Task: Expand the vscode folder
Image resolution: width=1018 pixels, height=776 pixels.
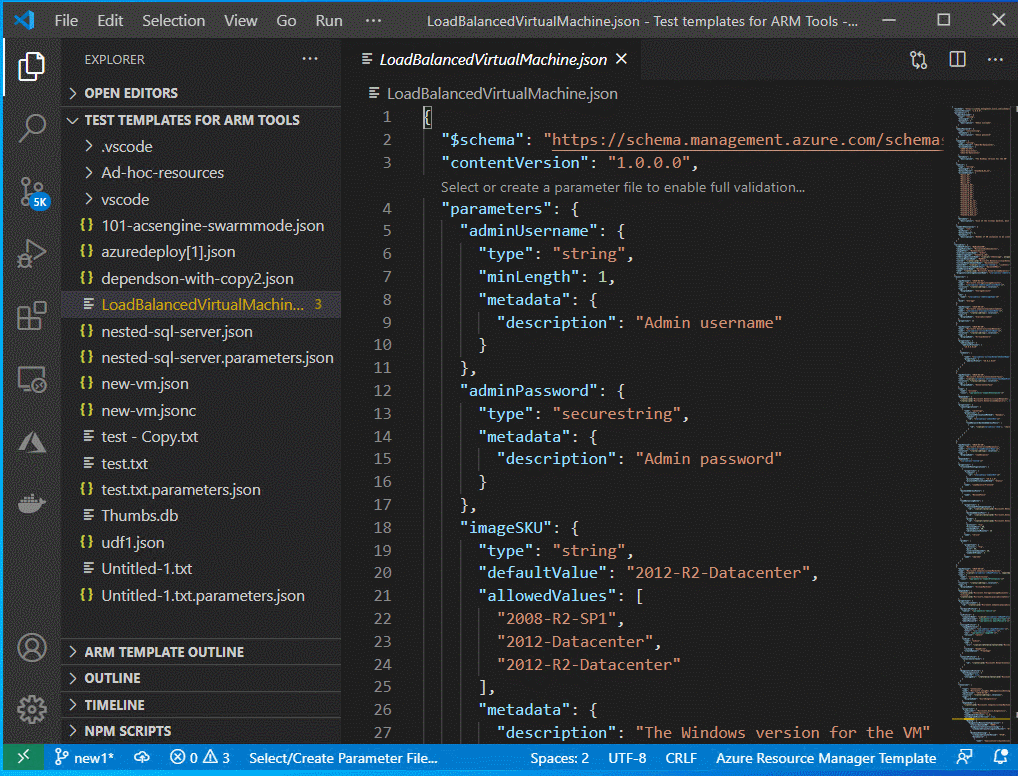Action: [x=201, y=199]
